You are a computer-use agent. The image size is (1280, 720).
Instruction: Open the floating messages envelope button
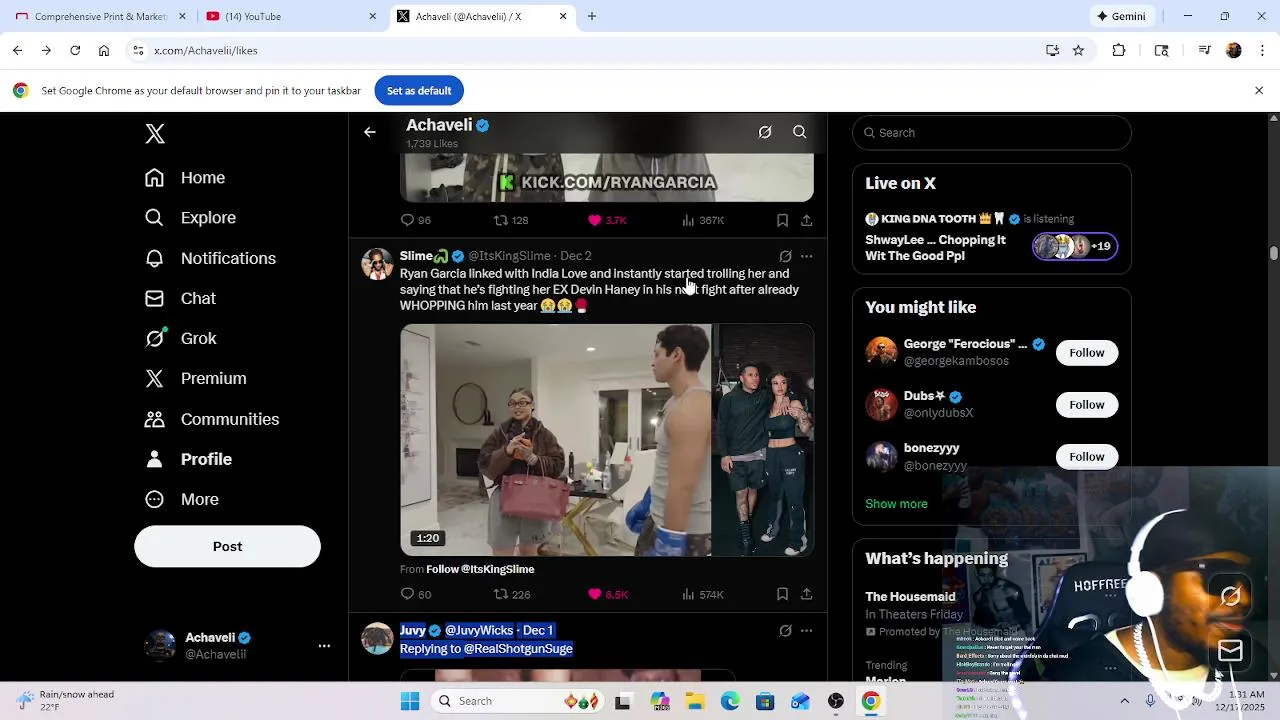coord(1231,651)
